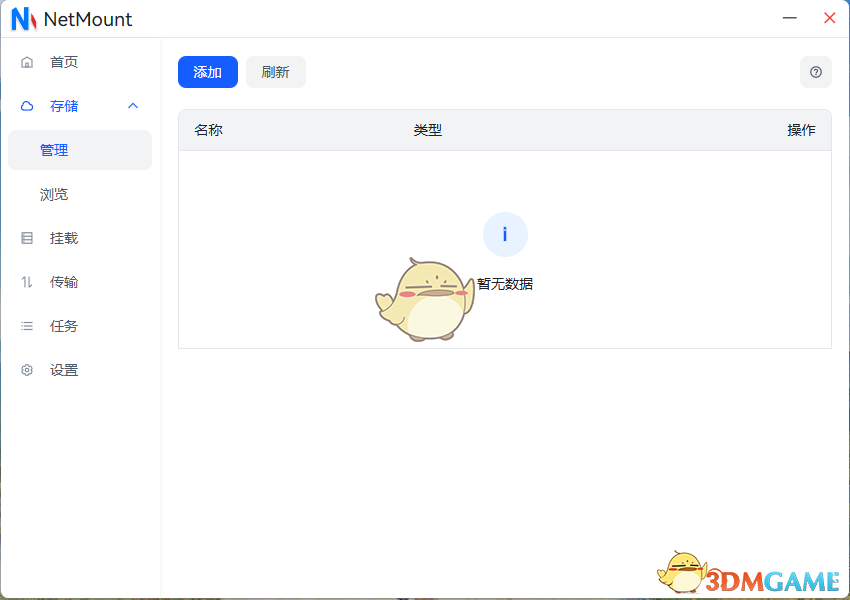Viewport: 850px width, 600px height.
Task: Select the 首页 home icon in sidebar
Action: [x=26, y=62]
